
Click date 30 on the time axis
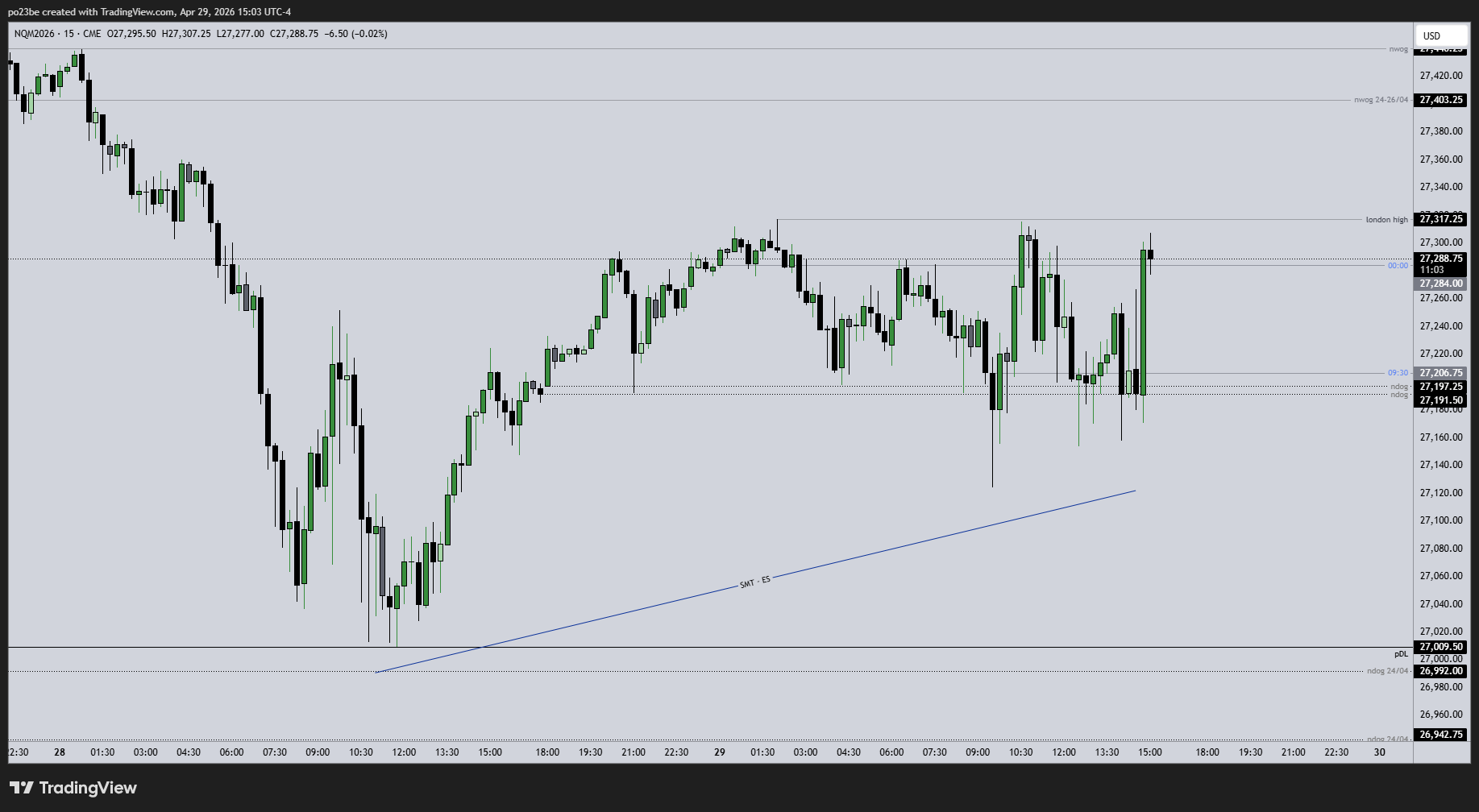point(1380,752)
